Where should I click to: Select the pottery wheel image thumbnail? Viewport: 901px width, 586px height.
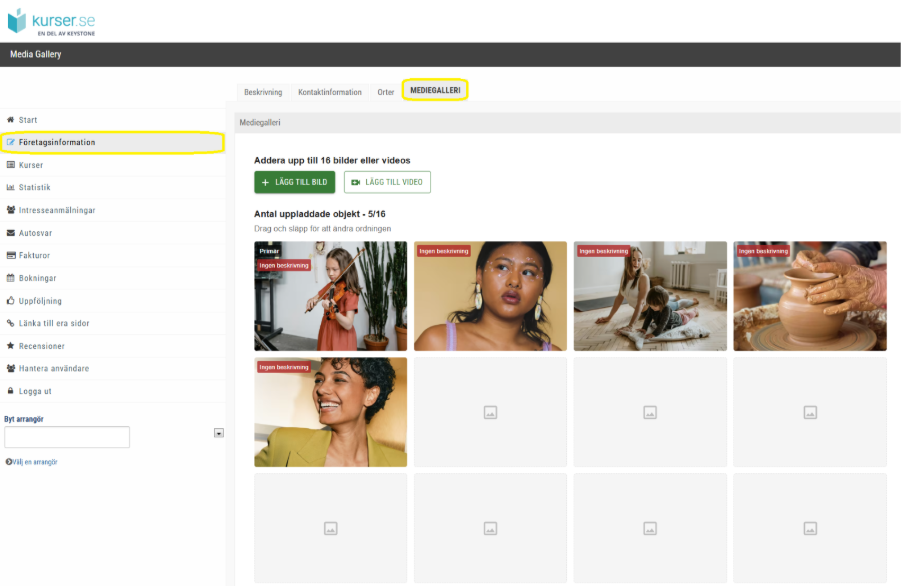pyautogui.click(x=810, y=296)
